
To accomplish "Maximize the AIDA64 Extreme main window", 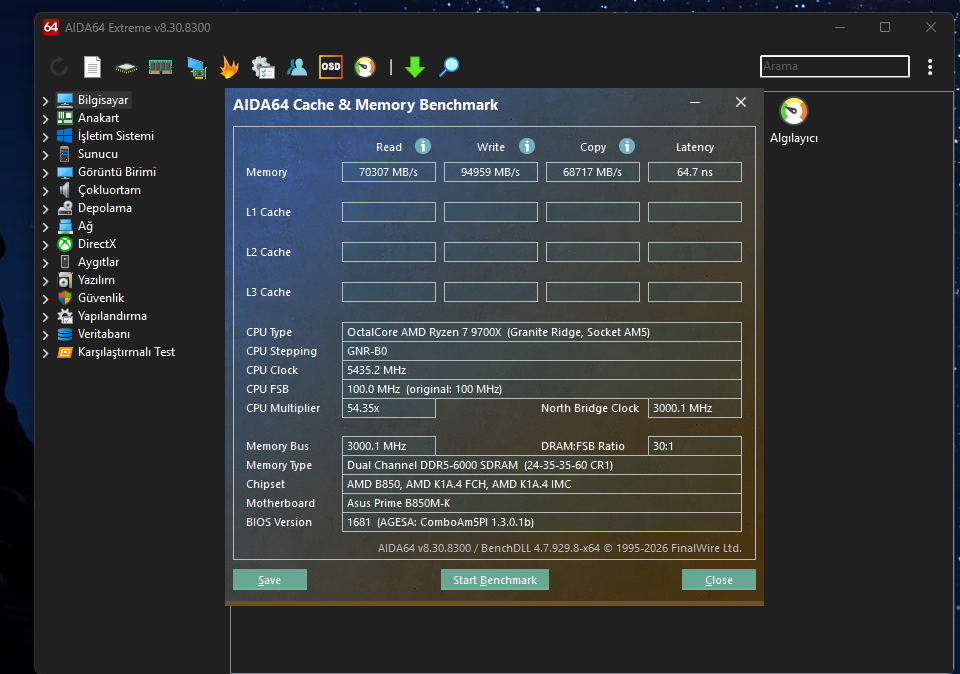I will tap(885, 27).
